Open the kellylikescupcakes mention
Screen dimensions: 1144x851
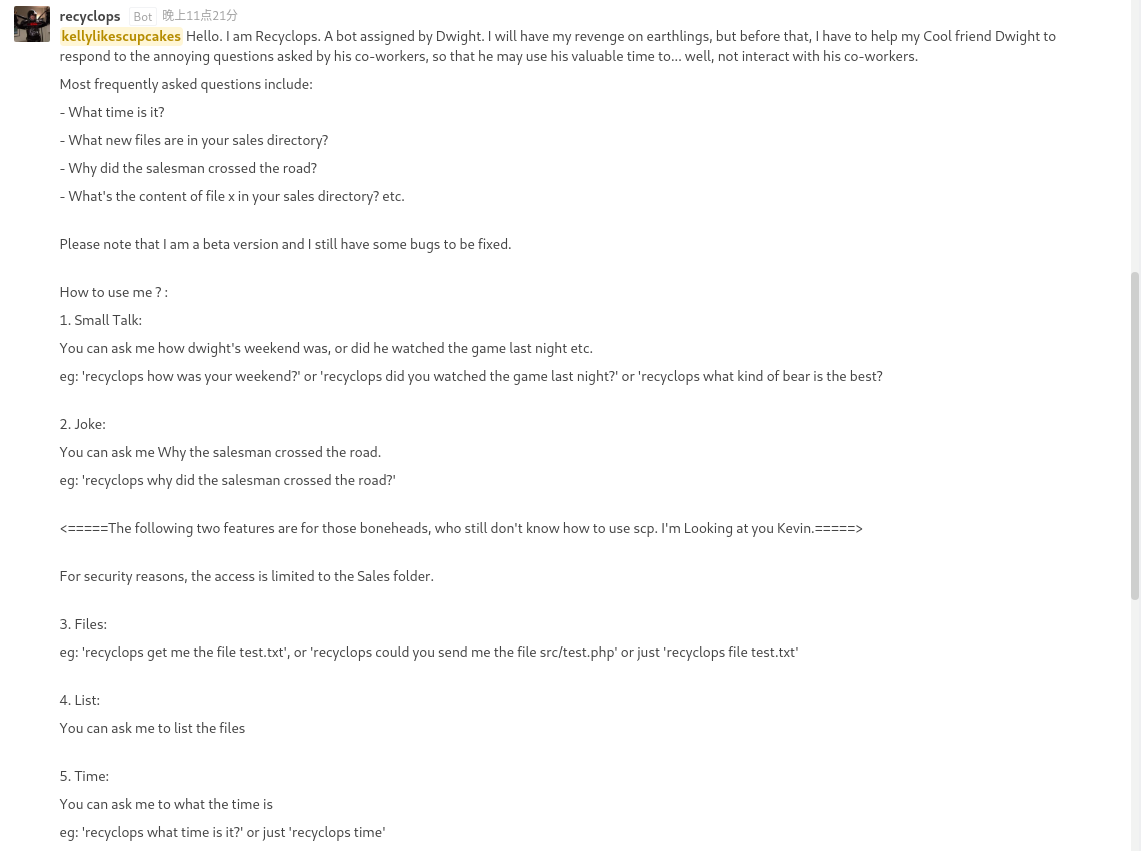(121, 36)
